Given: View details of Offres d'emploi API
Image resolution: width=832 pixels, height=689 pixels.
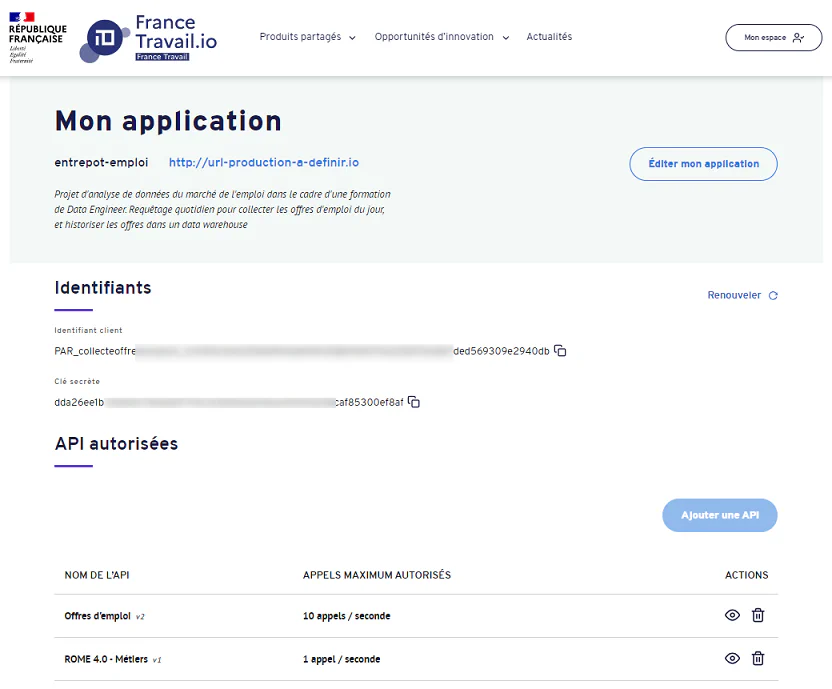Looking at the screenshot, I should (x=732, y=616).
